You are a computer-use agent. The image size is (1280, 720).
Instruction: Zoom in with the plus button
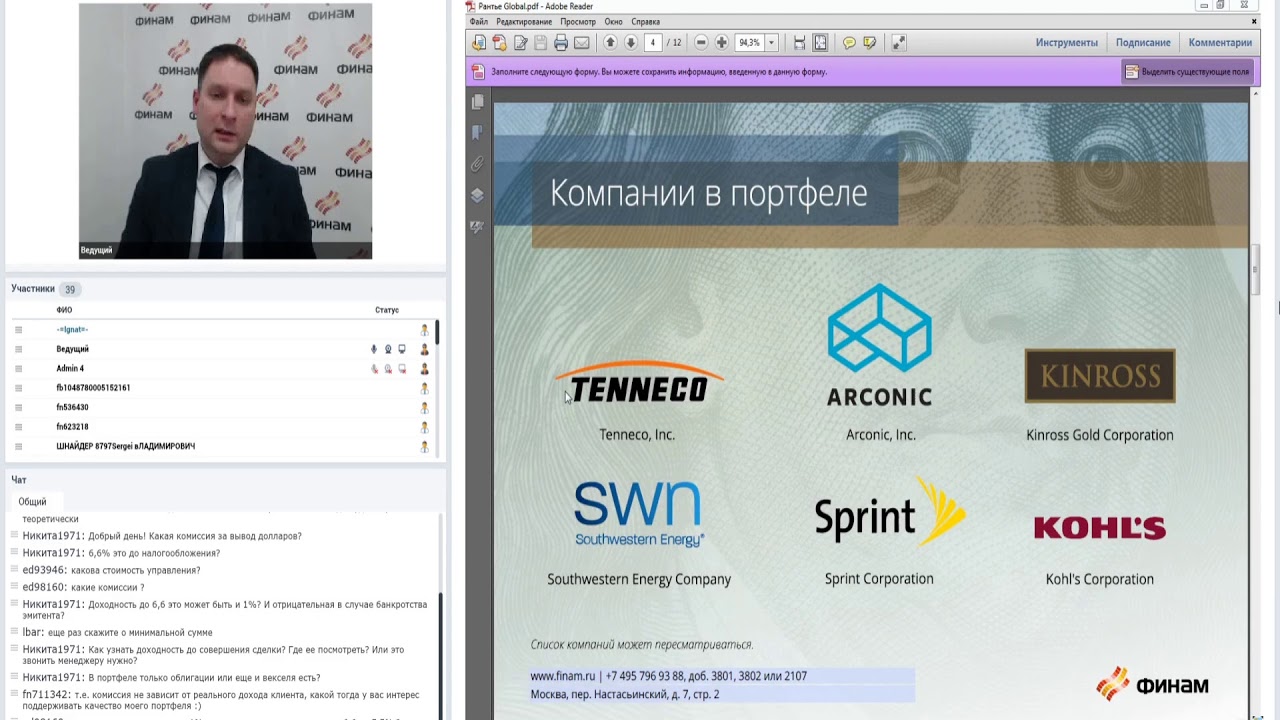[722, 43]
